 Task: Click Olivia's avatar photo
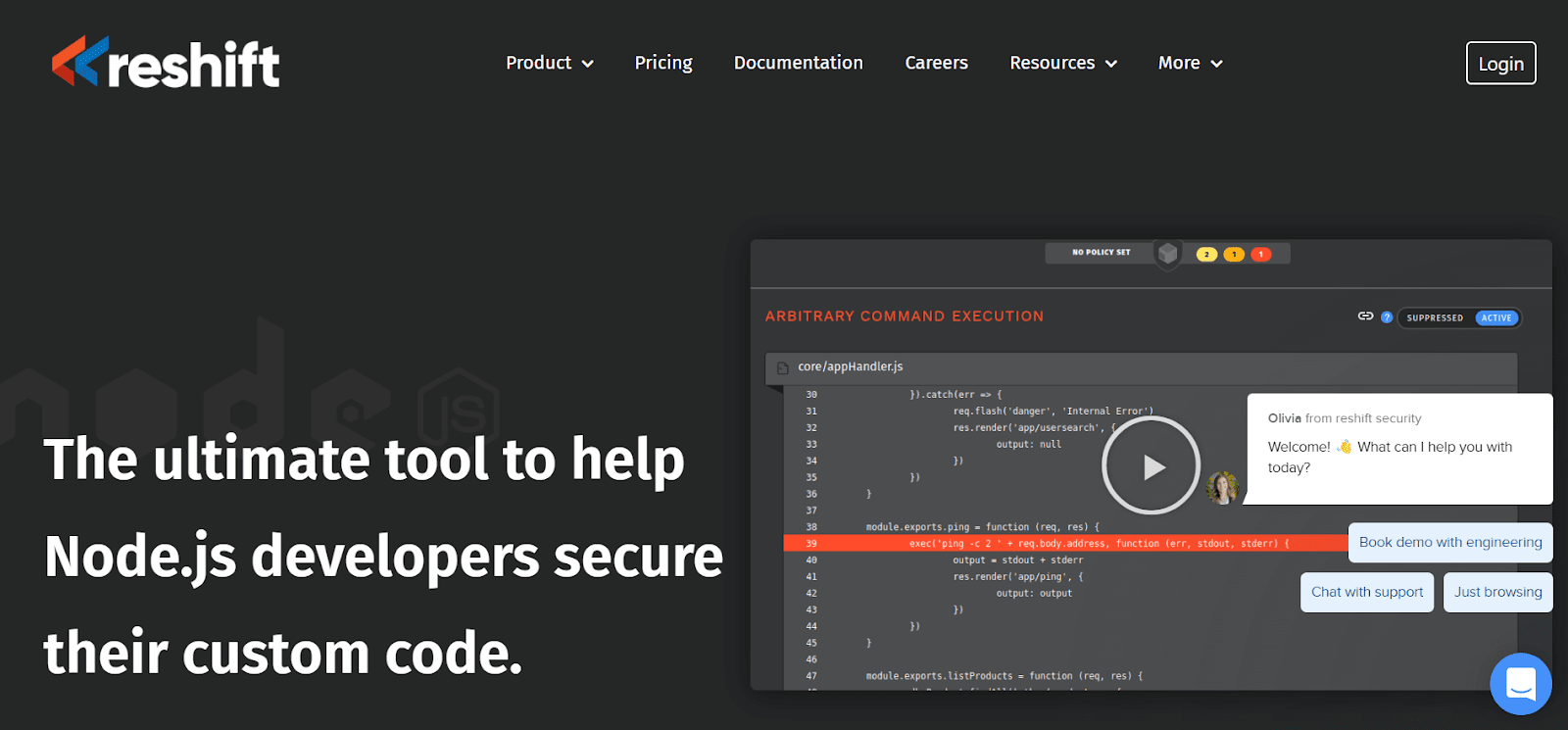coord(1222,487)
